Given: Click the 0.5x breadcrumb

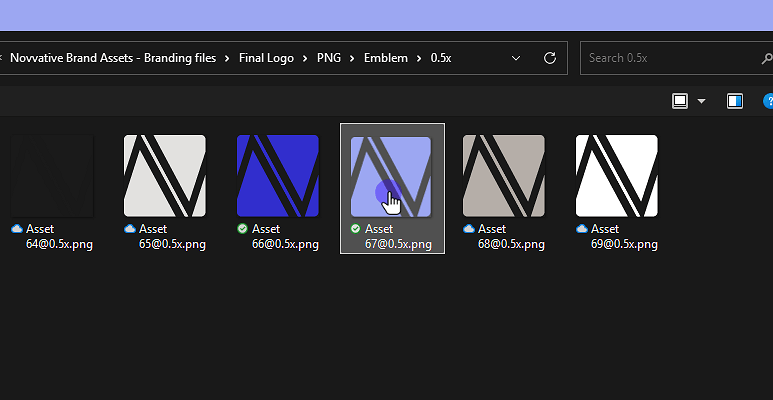Looking at the screenshot, I should 441,58.
